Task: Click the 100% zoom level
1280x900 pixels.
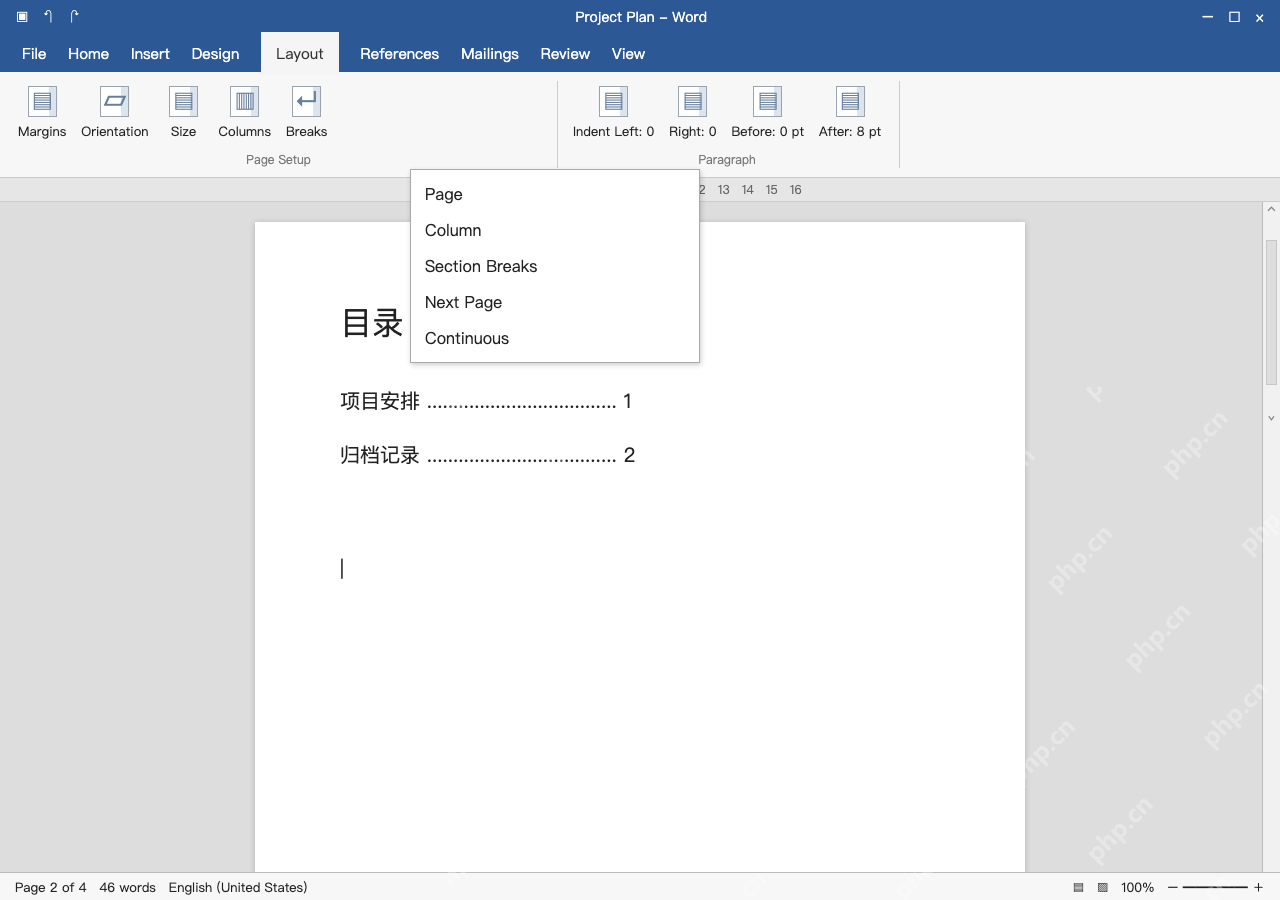Action: [x=1138, y=887]
